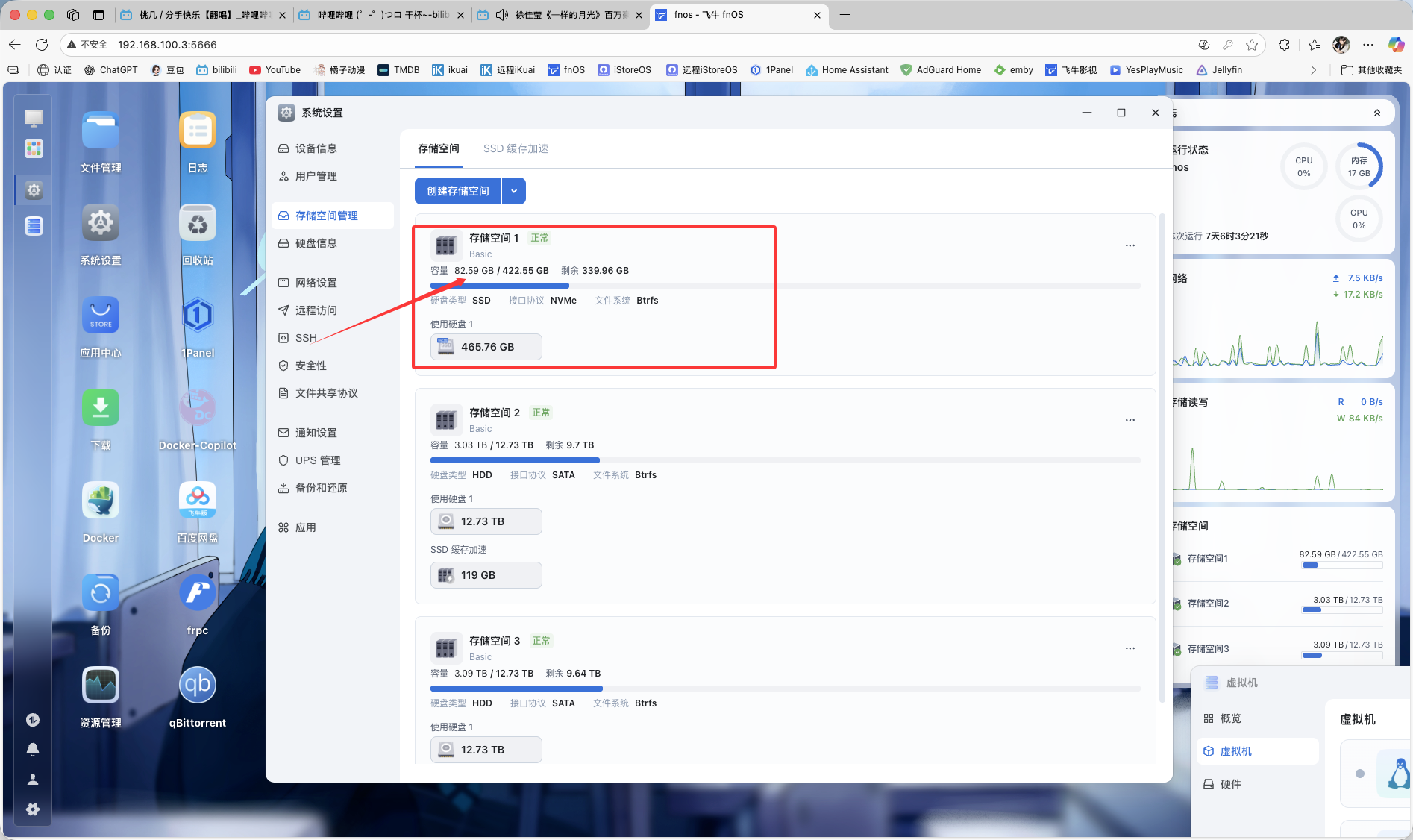Click the settings window vertical scrollbar

point(1162,458)
